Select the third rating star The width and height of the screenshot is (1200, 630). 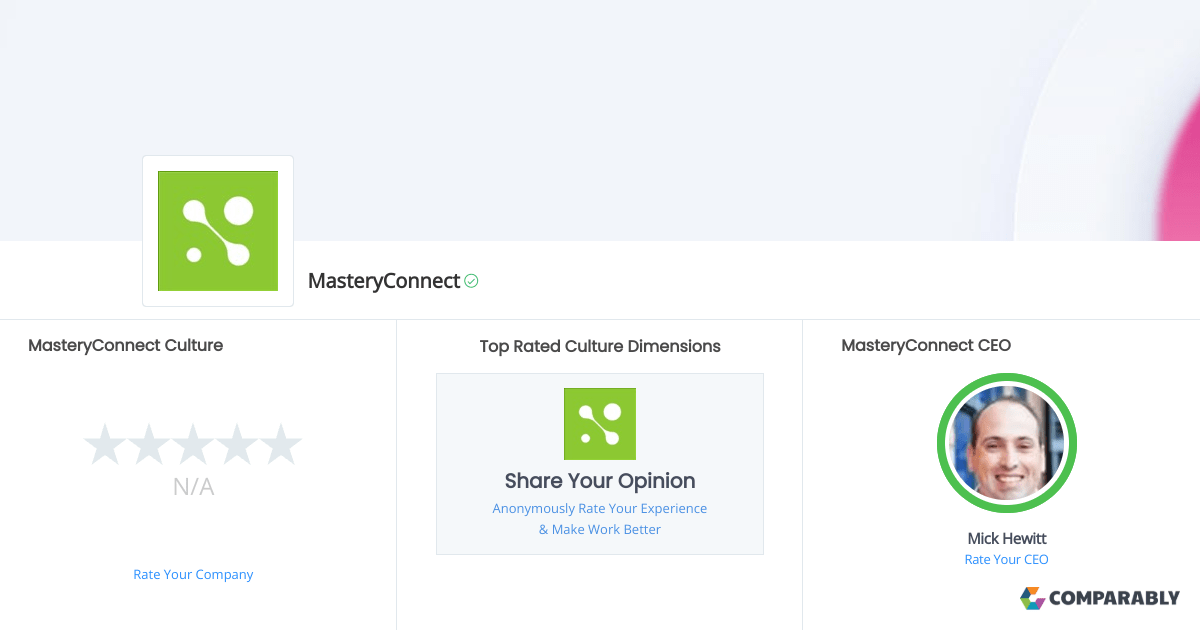click(193, 443)
